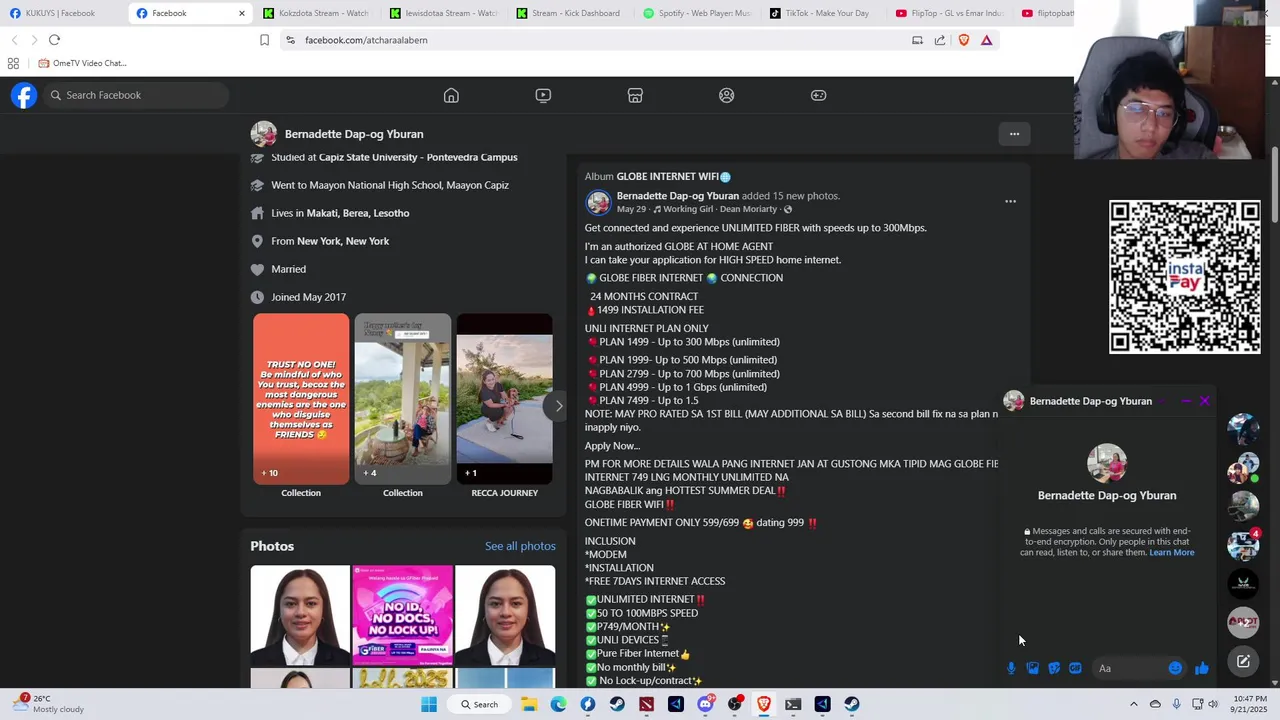Attach a photo using chat image icon
Screen dimensions: 1280x720
1033,668
